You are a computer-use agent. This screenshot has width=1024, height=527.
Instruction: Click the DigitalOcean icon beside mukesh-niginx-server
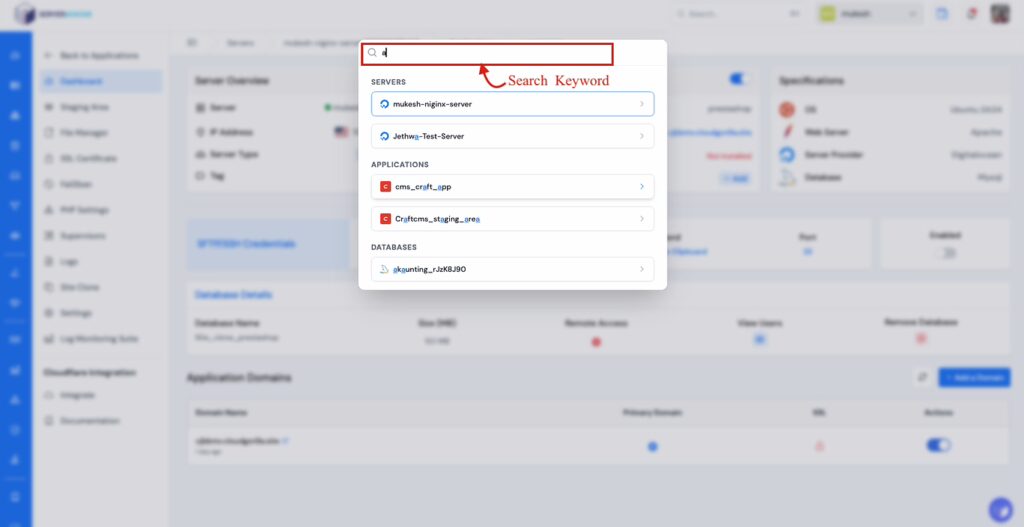pyautogui.click(x=385, y=104)
